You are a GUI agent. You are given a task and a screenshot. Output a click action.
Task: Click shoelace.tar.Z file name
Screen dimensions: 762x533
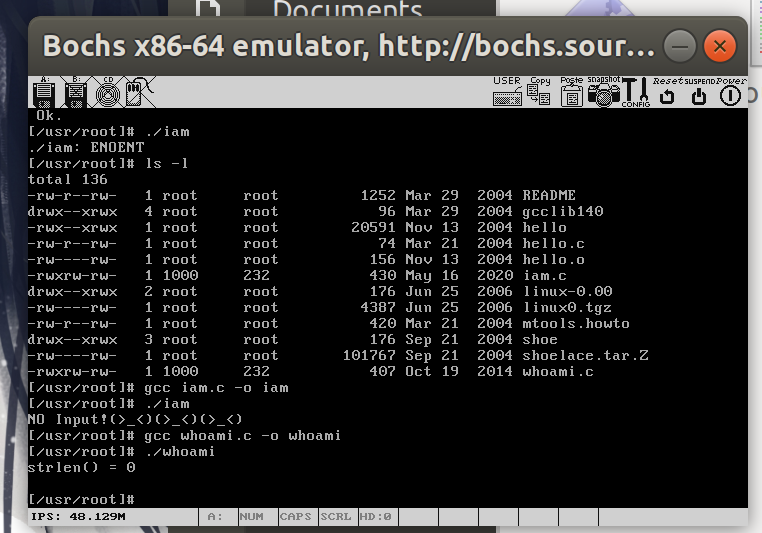(x=585, y=356)
